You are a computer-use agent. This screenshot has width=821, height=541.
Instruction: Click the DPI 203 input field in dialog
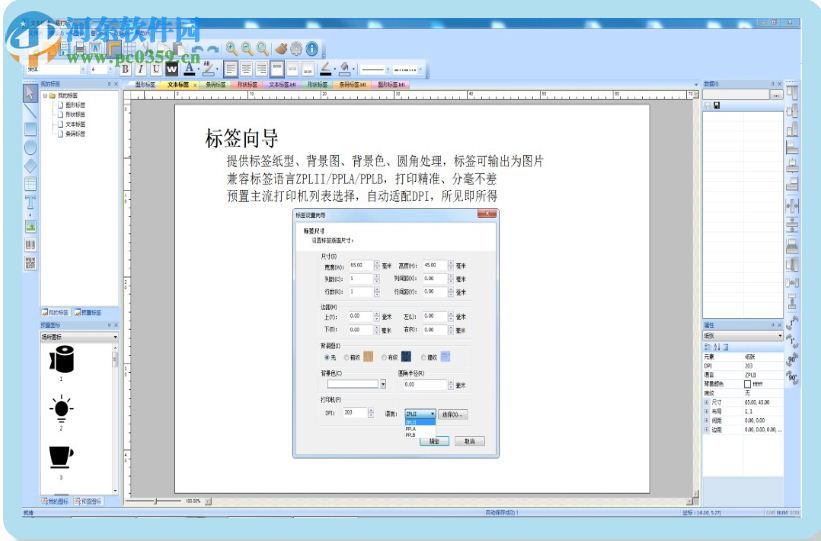pyautogui.click(x=356, y=413)
